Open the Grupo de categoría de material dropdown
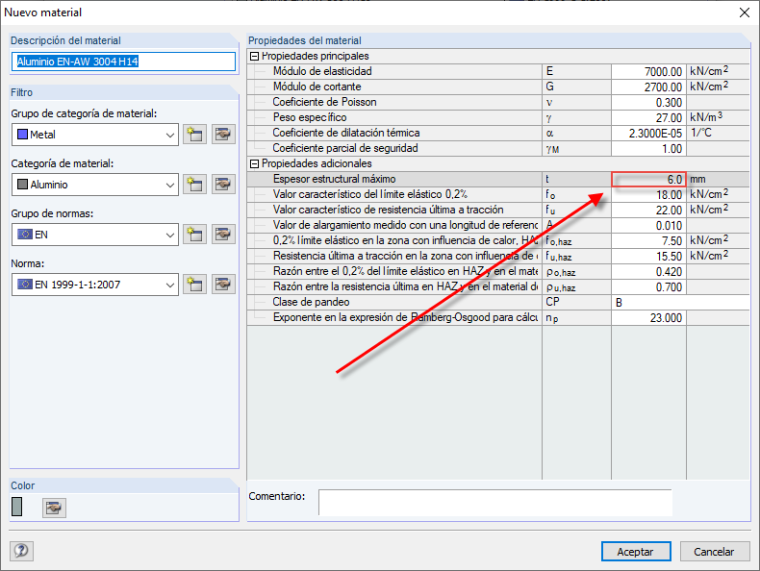The width and height of the screenshot is (760, 571). (x=95, y=134)
